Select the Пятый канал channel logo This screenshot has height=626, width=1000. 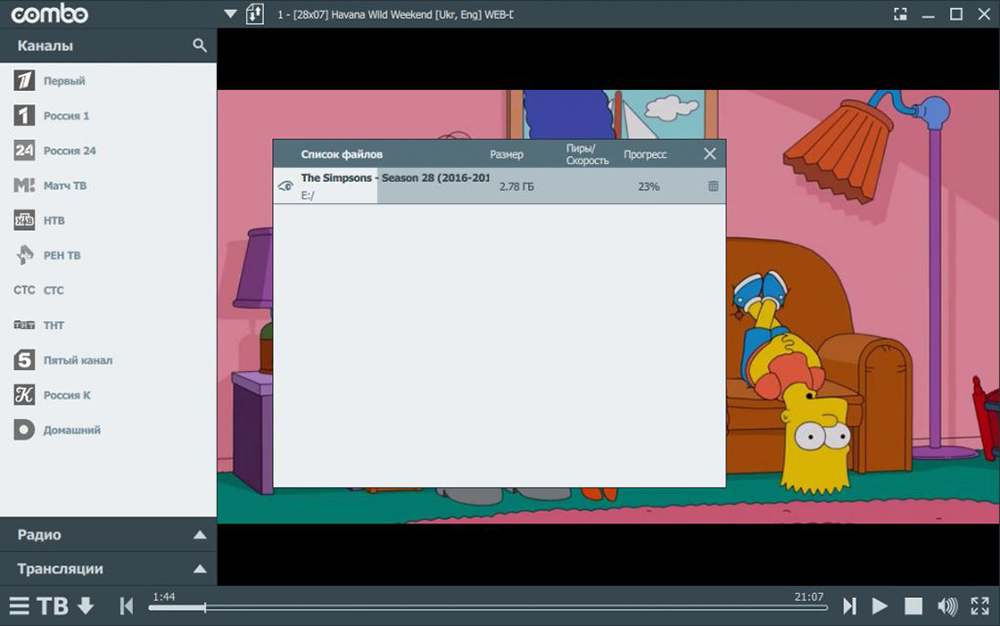tap(24, 360)
